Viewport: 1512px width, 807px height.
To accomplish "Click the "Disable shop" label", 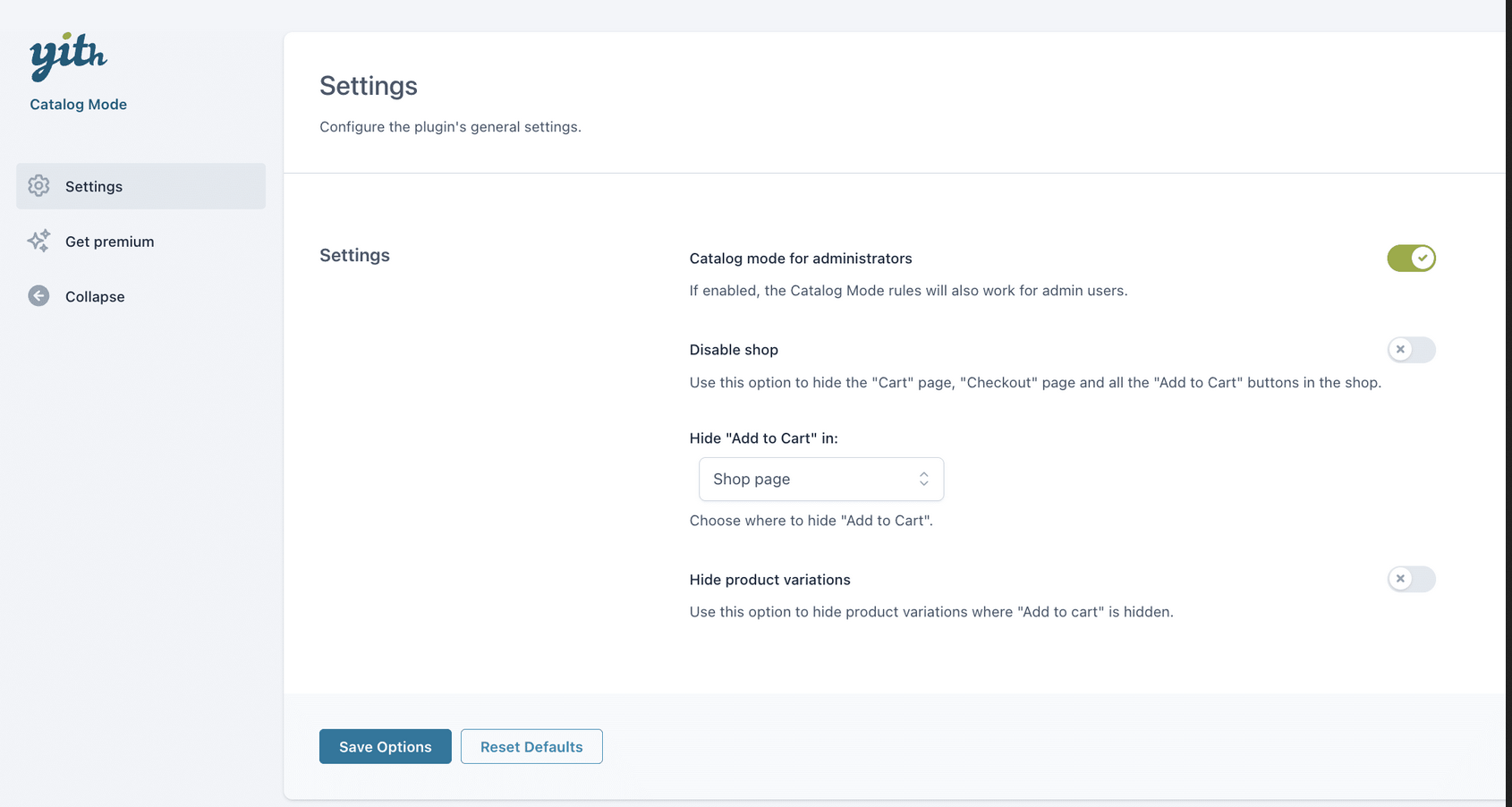I will pyautogui.click(x=734, y=350).
